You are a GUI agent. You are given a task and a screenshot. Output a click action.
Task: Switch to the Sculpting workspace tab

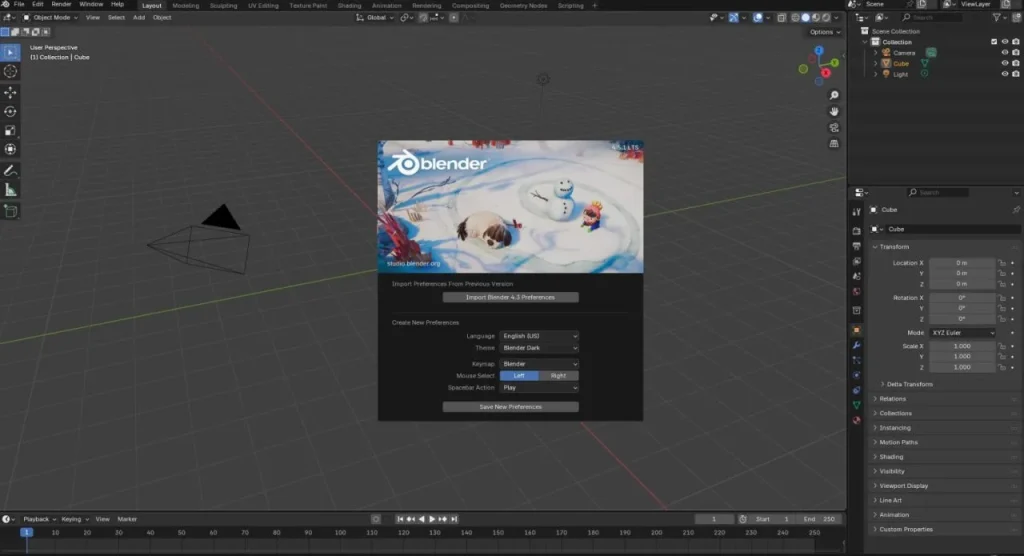pyautogui.click(x=223, y=5)
